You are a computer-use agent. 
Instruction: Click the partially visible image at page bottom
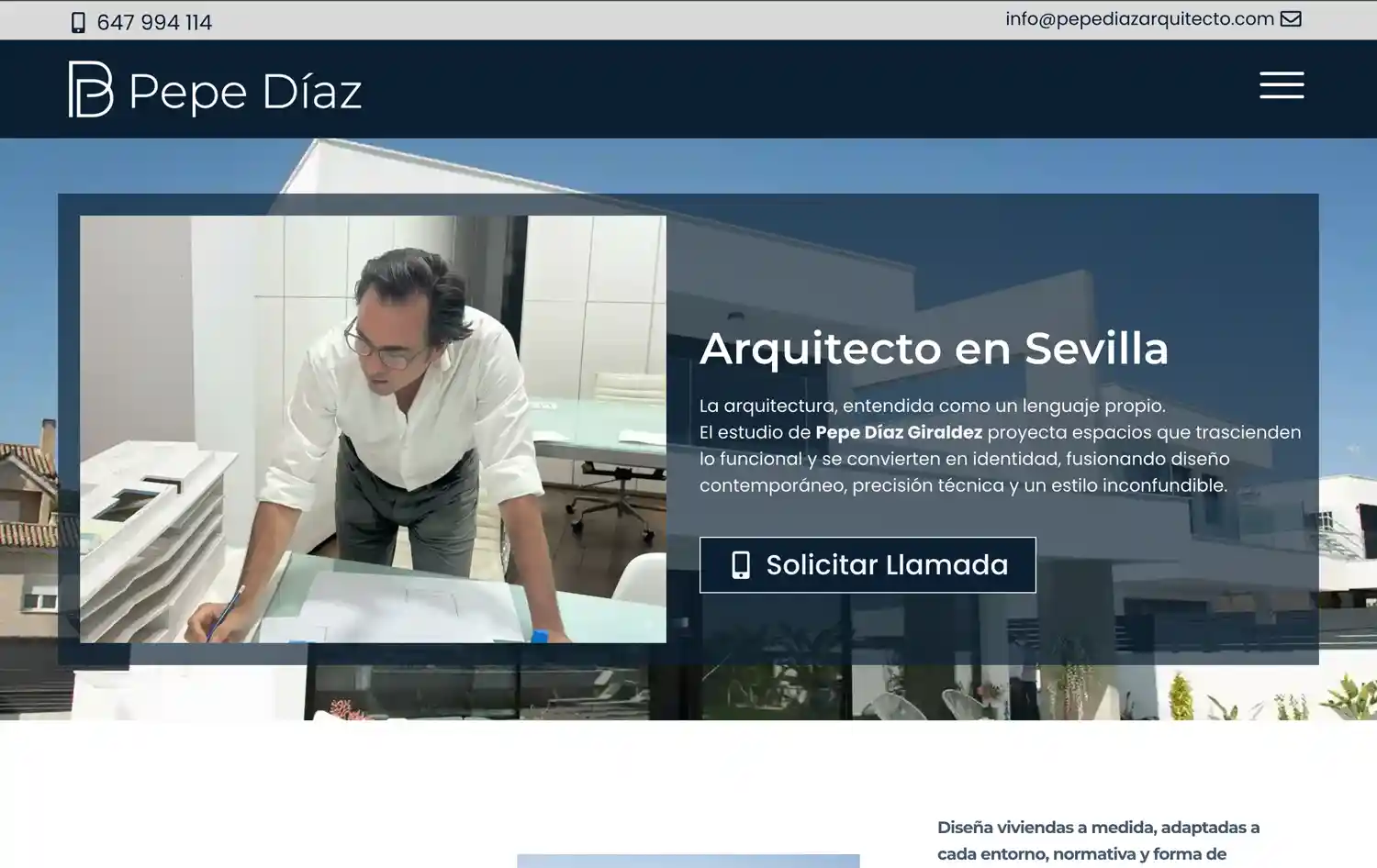(688, 861)
